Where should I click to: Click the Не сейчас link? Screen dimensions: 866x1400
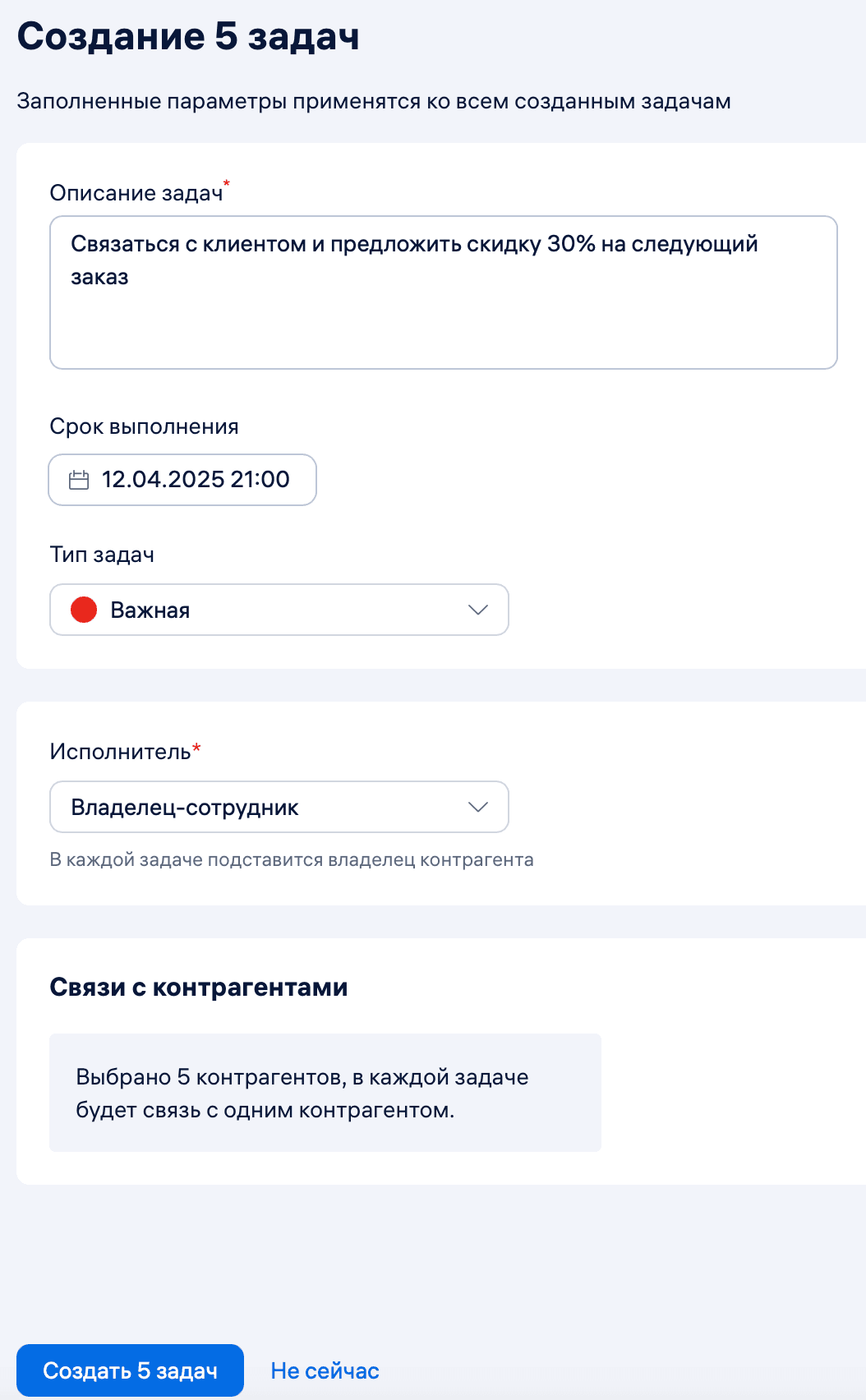click(326, 1370)
